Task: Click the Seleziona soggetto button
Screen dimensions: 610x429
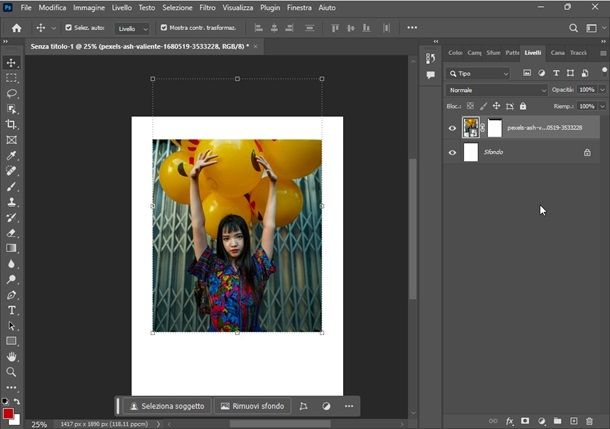Action: tap(167, 406)
